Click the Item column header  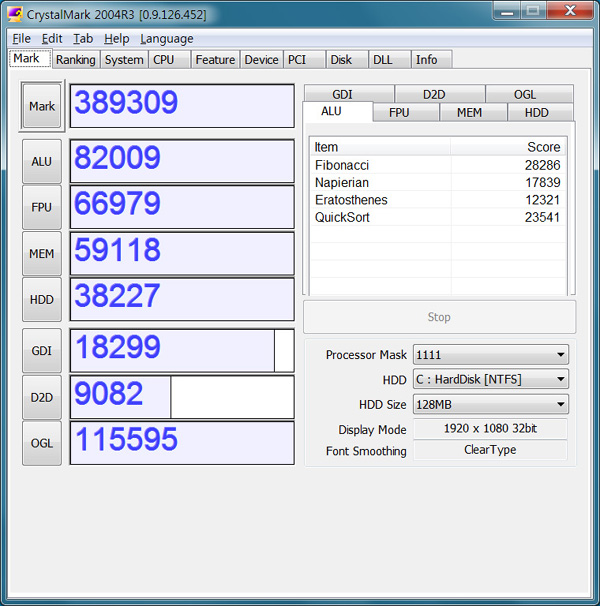tap(380, 147)
